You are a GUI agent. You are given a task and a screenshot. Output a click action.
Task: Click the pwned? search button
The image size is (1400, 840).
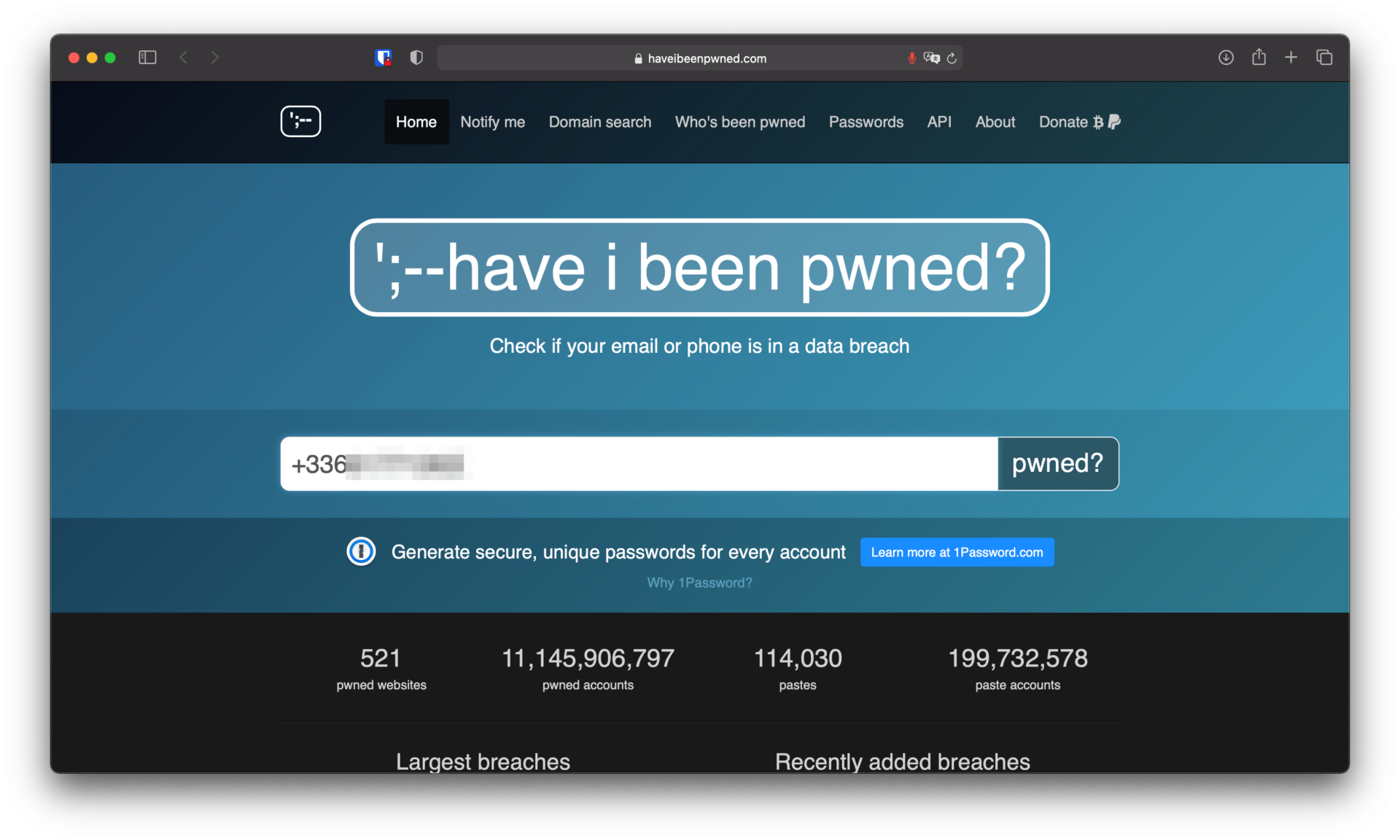tap(1058, 463)
